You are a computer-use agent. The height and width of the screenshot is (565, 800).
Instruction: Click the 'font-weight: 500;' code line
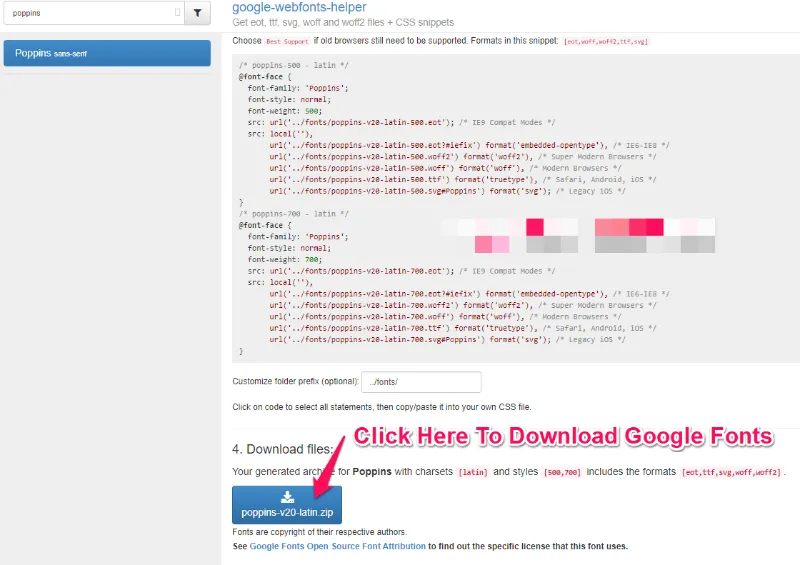[x=285, y=111]
